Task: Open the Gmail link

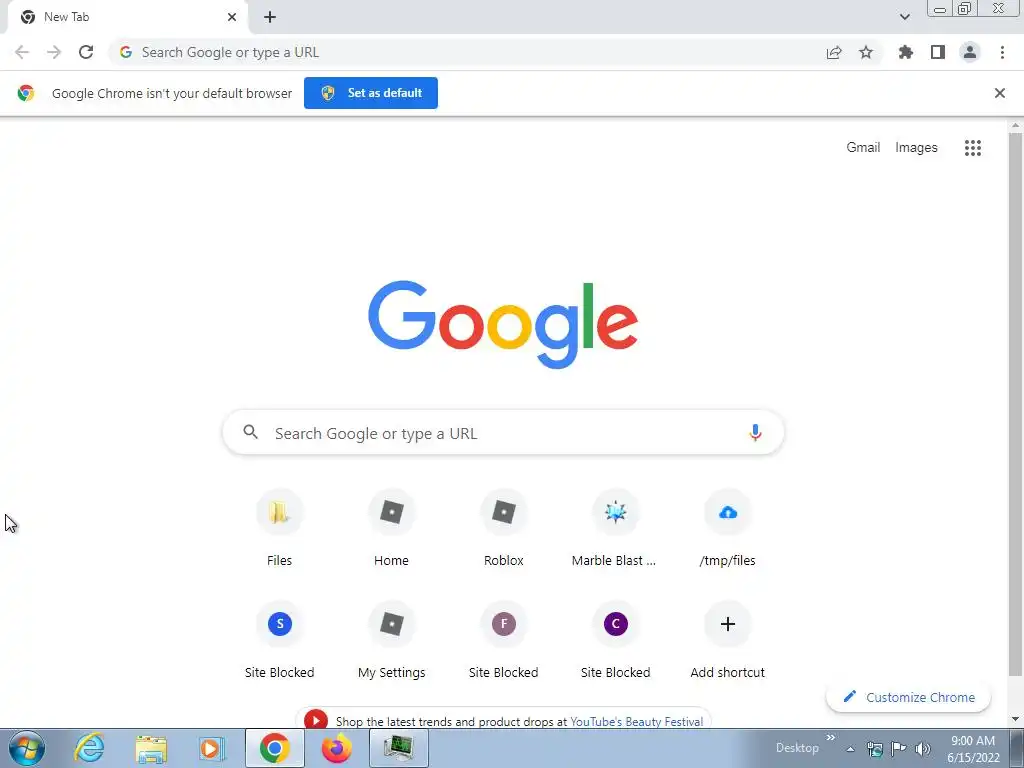Action: tap(863, 148)
